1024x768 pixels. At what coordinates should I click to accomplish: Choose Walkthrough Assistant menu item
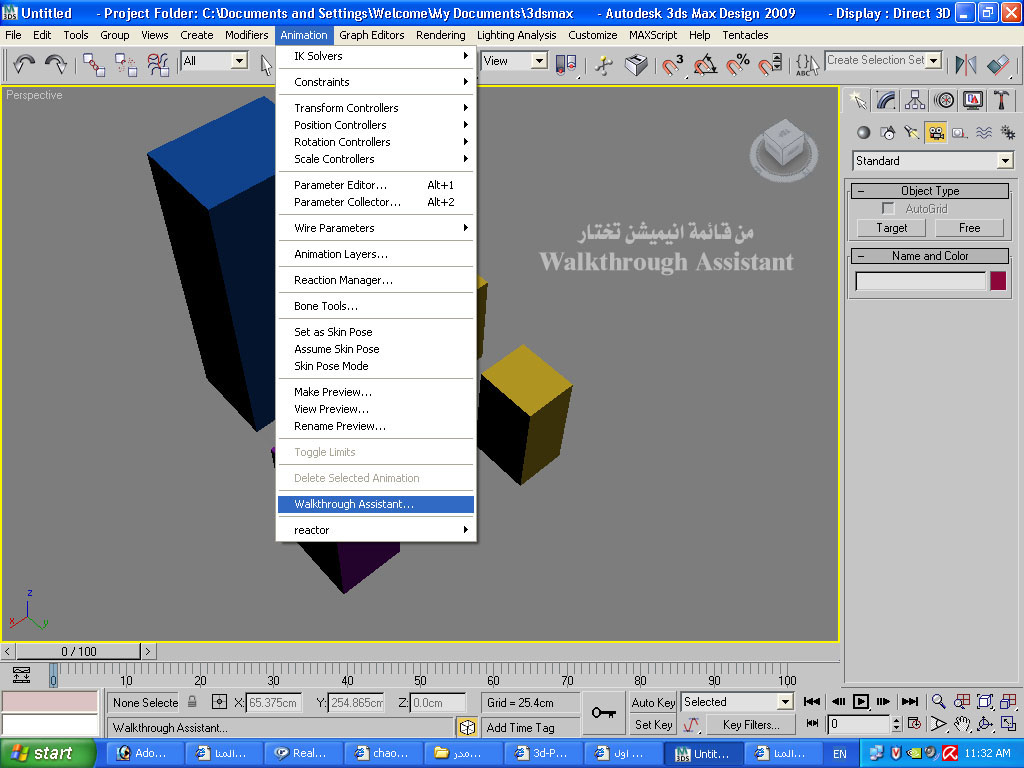click(376, 504)
